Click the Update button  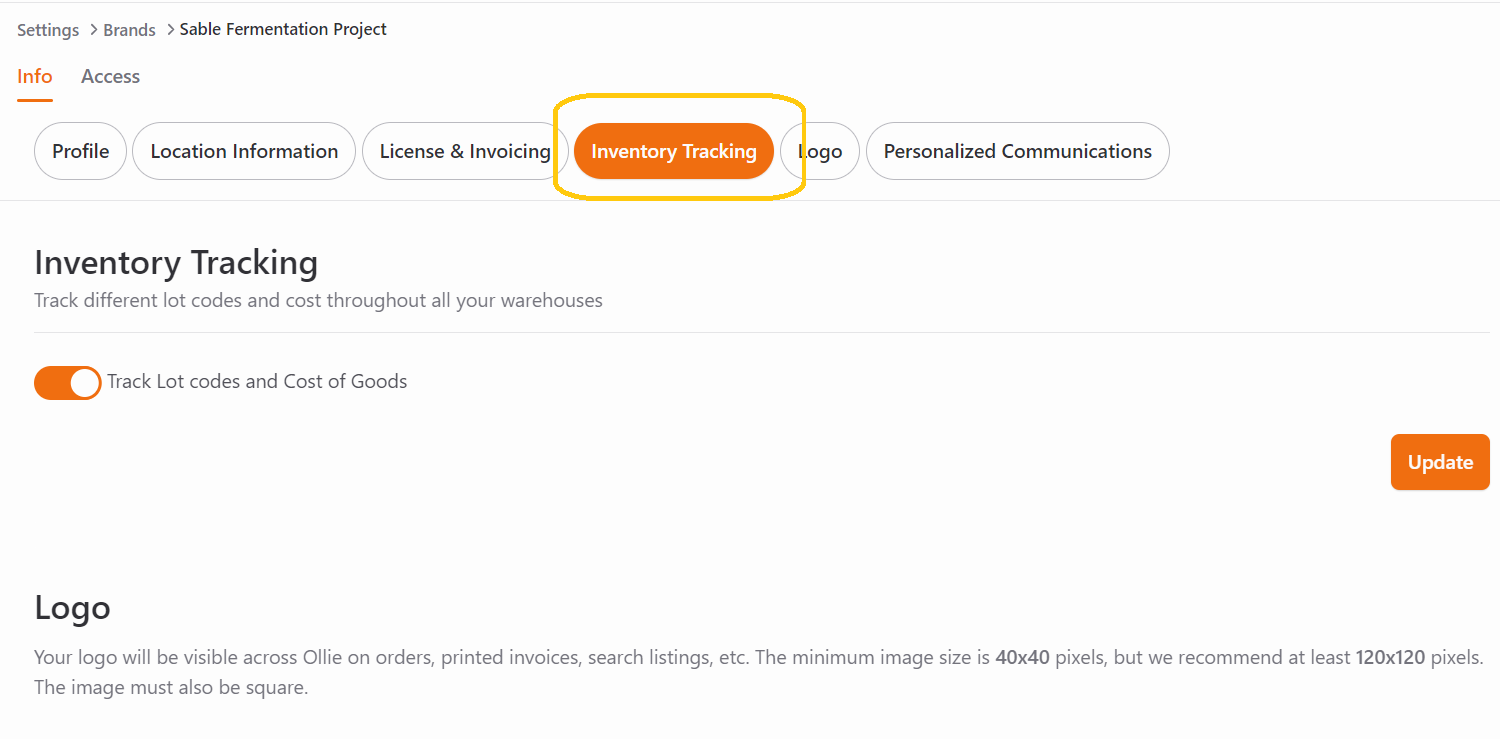1440,462
